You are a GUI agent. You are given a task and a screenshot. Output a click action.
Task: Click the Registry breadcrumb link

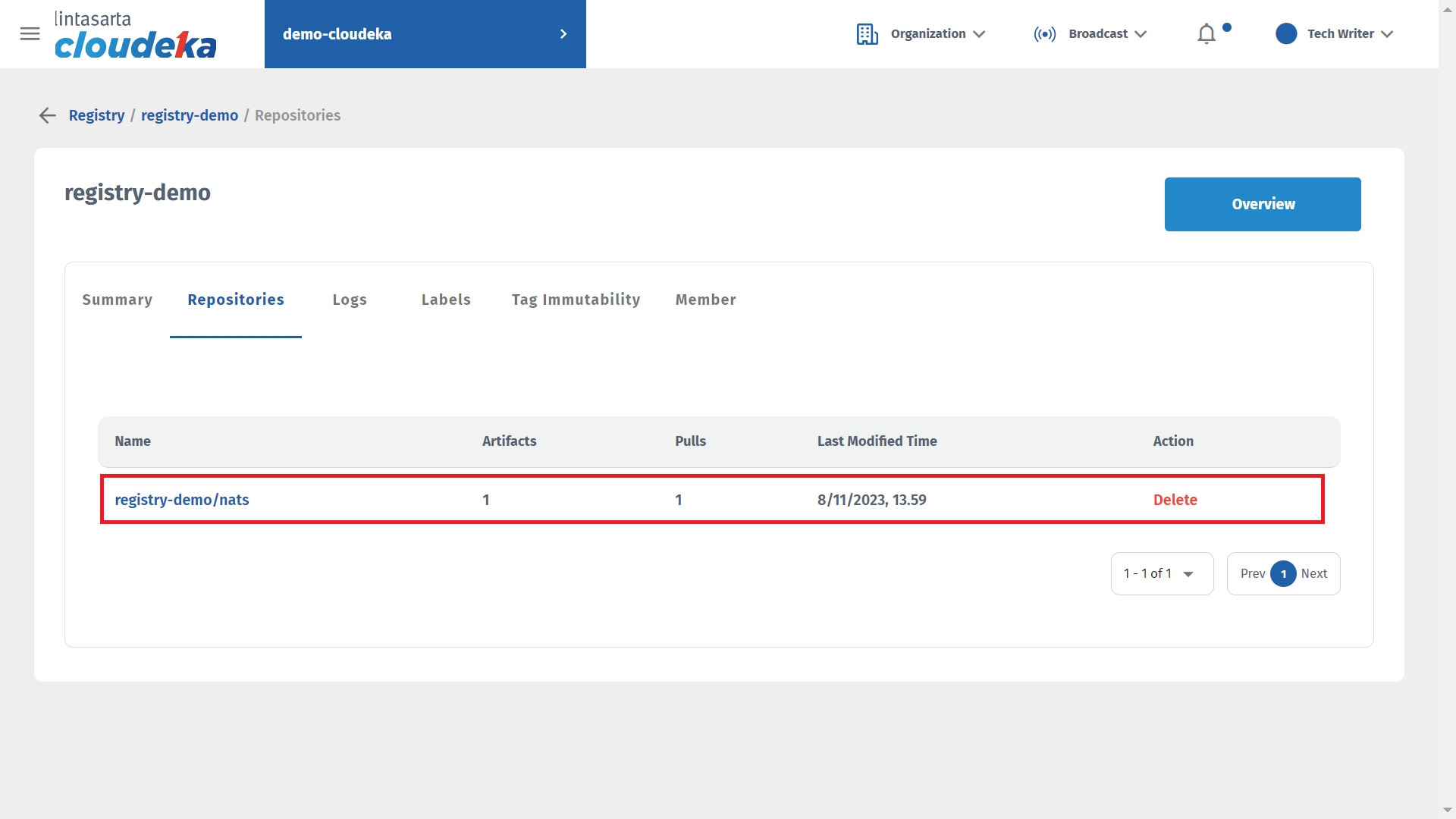[96, 115]
